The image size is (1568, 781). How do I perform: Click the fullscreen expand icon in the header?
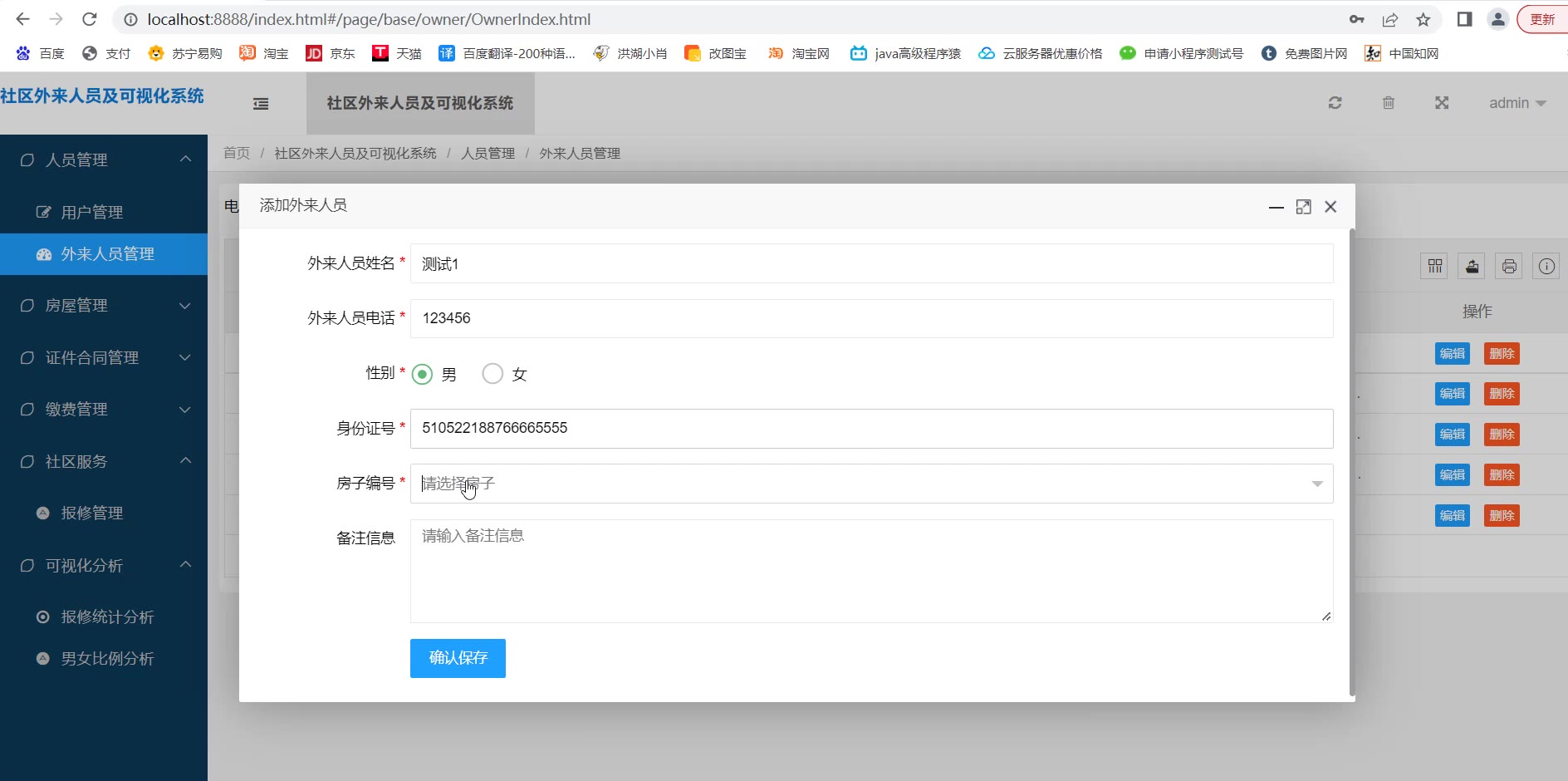click(x=1442, y=103)
